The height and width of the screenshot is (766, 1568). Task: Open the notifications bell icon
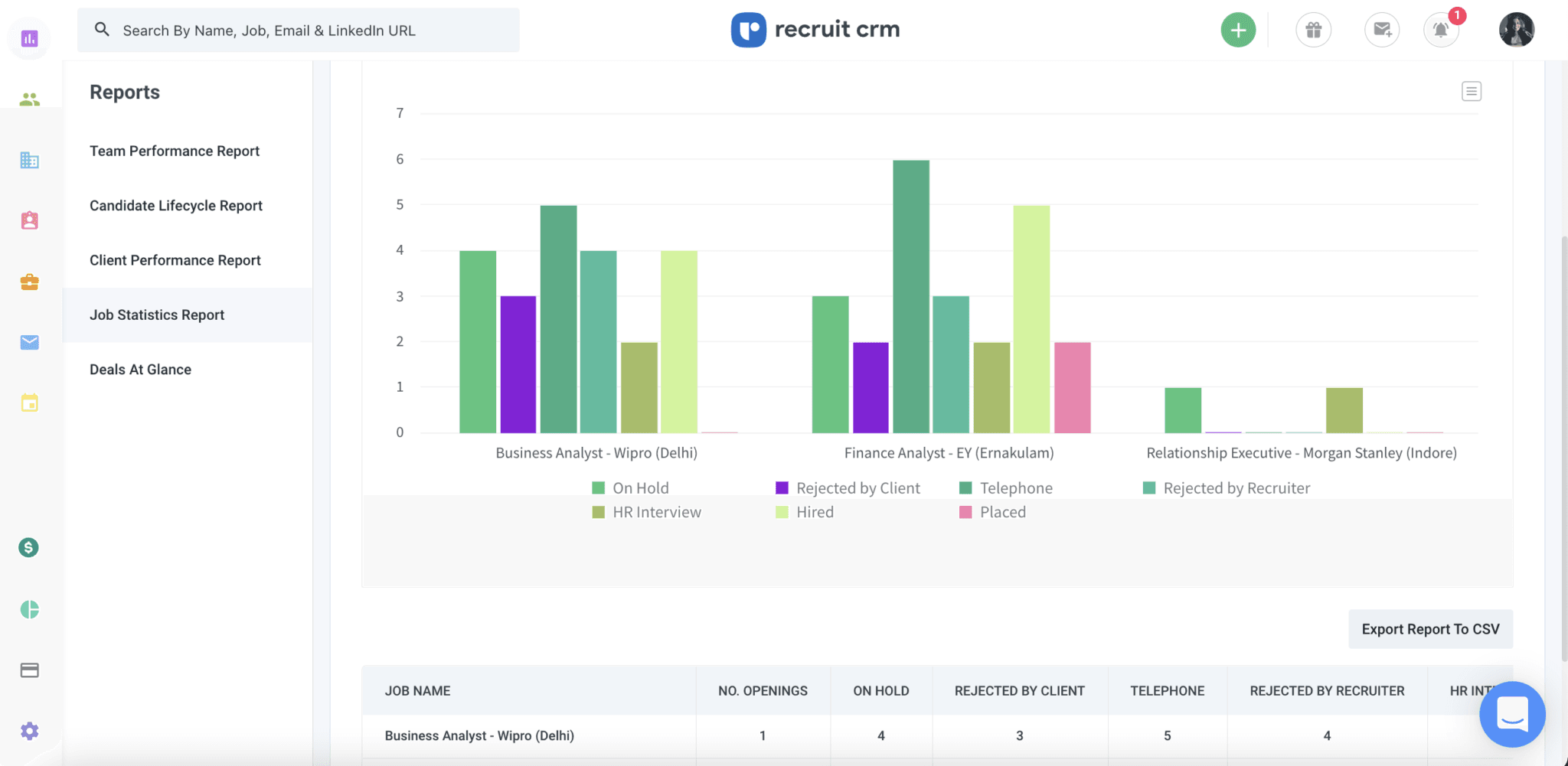[x=1440, y=31]
